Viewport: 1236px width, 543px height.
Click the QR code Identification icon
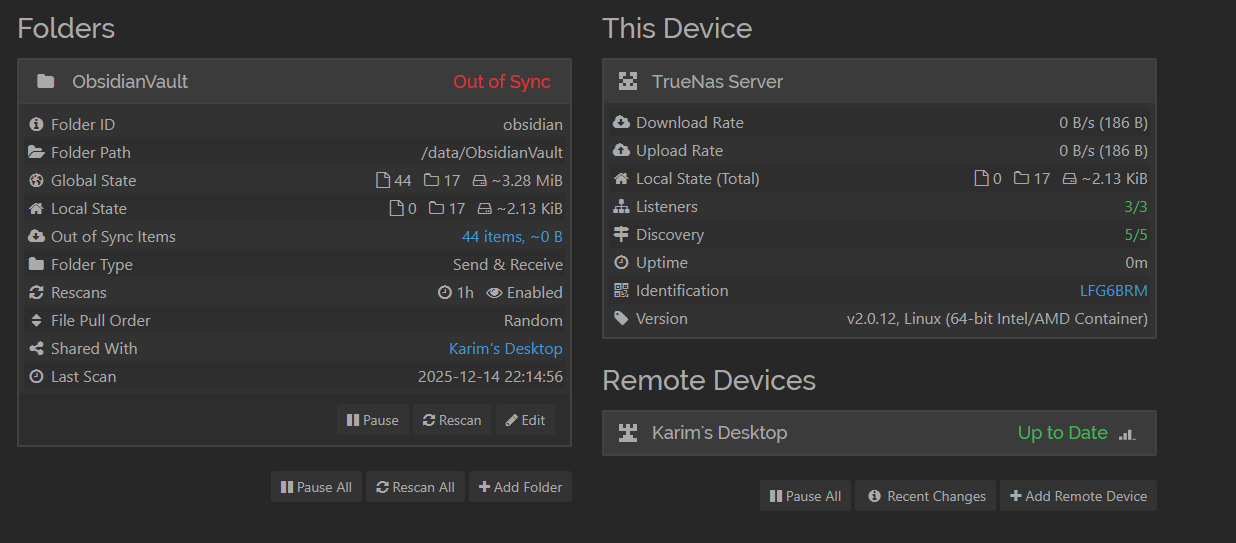click(621, 291)
